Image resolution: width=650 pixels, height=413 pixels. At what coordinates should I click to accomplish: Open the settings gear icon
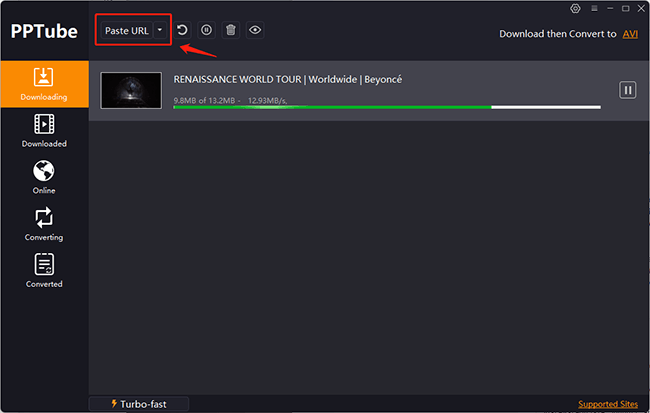575,8
